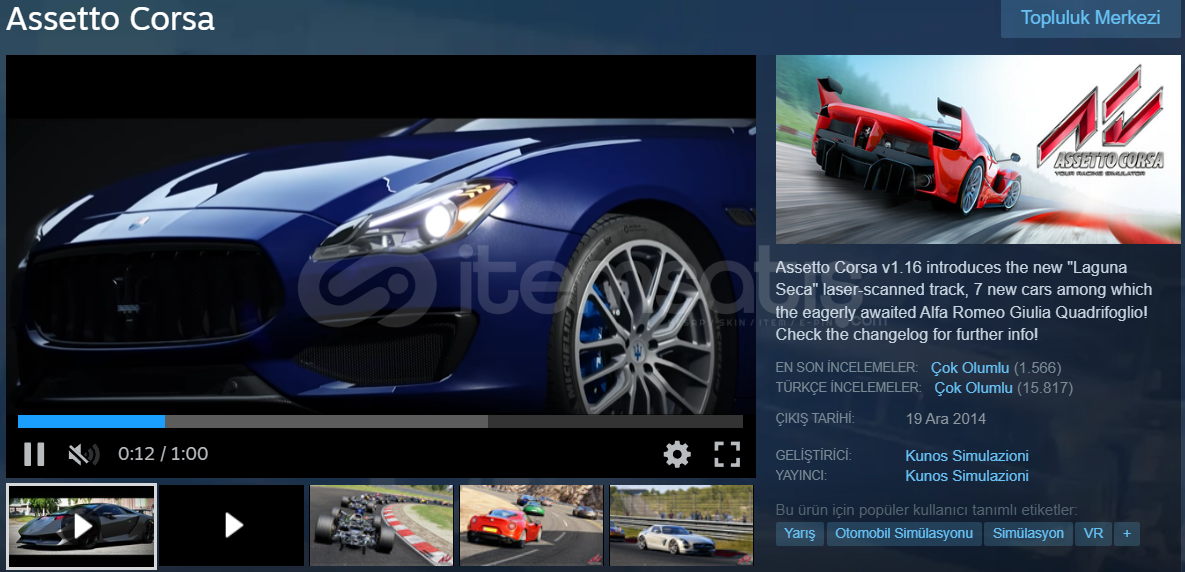Click the ÇIKIŞ TARİHİ label

coord(815,417)
